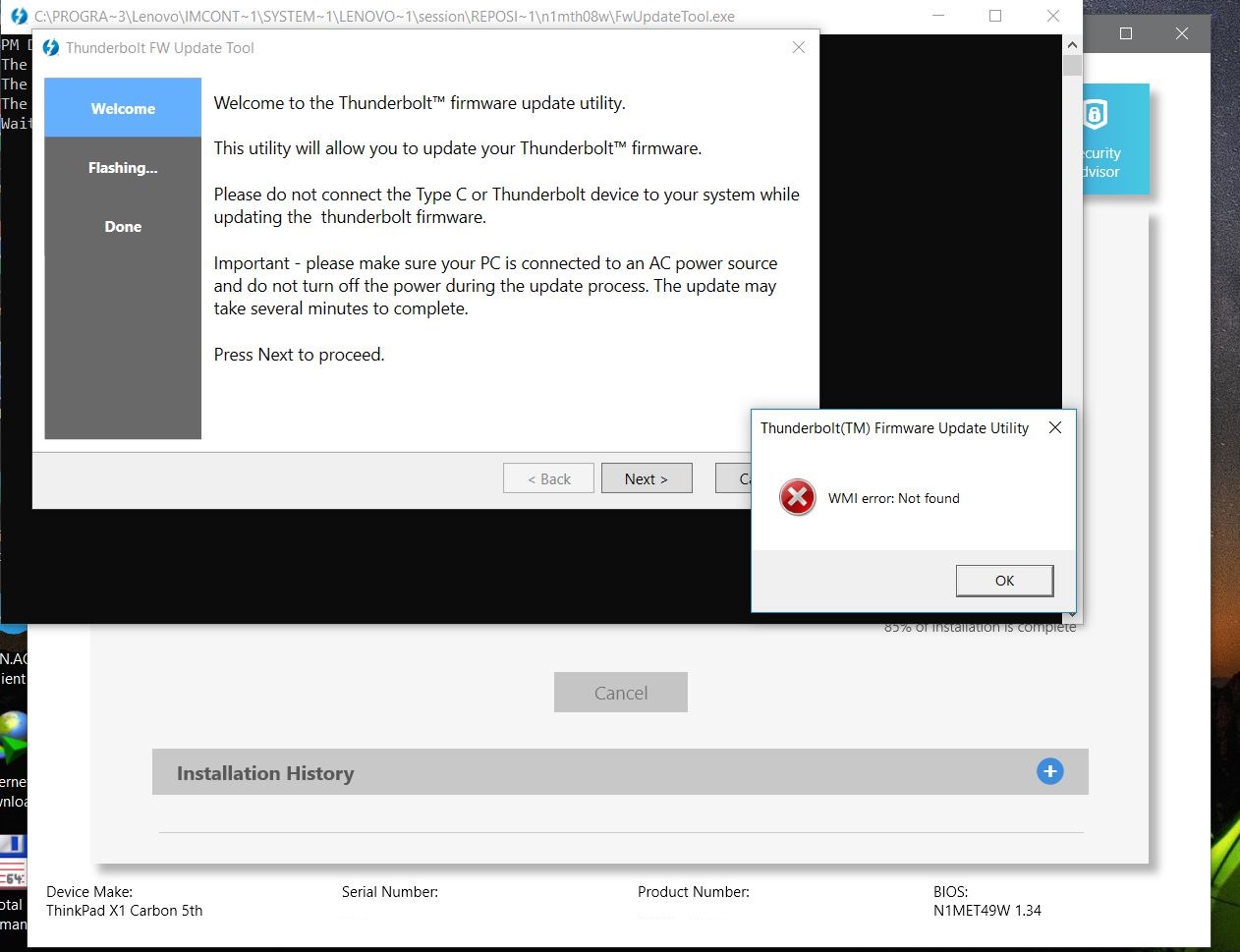
Task: Click Next in Thunderbolt FW Update Tool
Action: coord(647,478)
